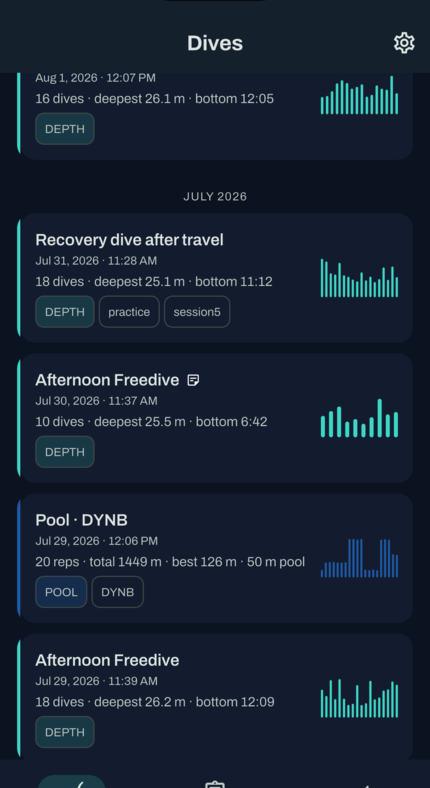
Task: Open the note icon beside Afternoon Freedive
Action: [x=193, y=380]
